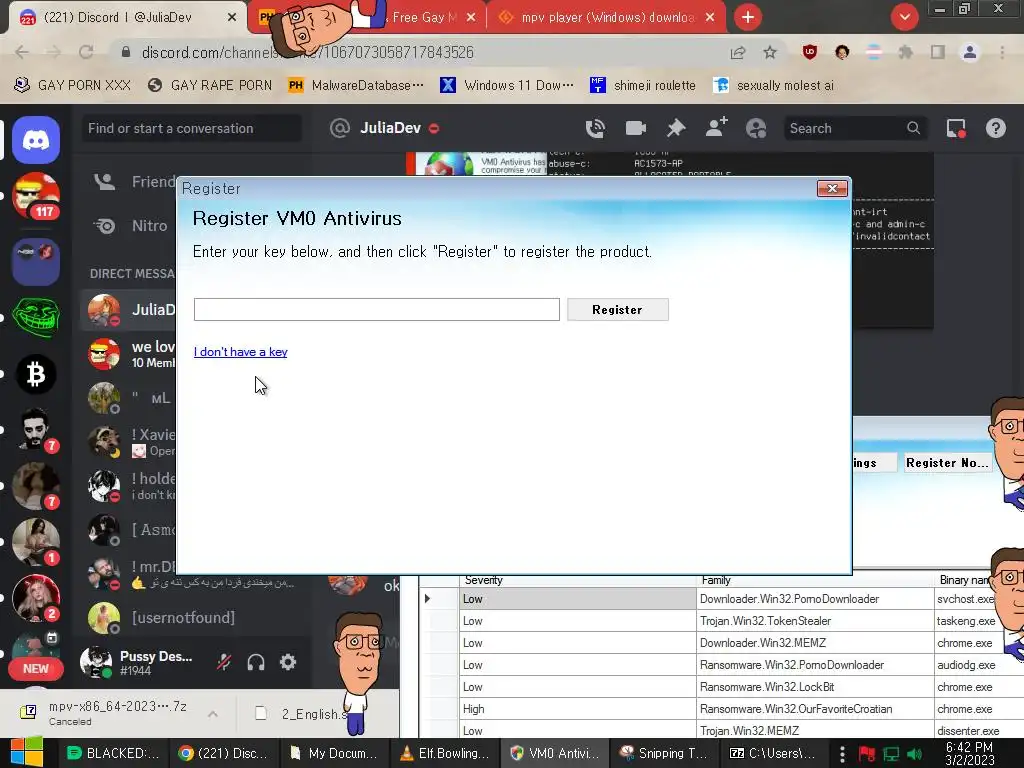Screen dimensions: 1024x768
Task: Open a new browser tab
Action: [748, 17]
